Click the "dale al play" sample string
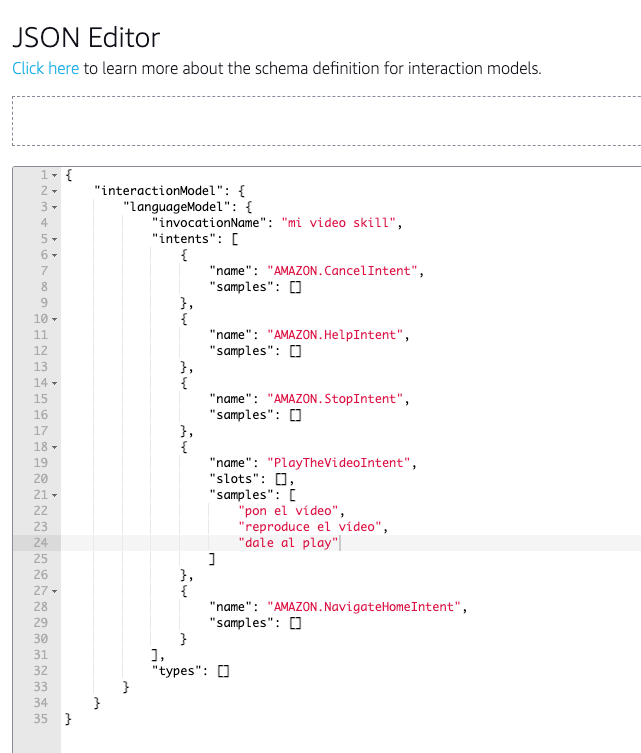 289,543
